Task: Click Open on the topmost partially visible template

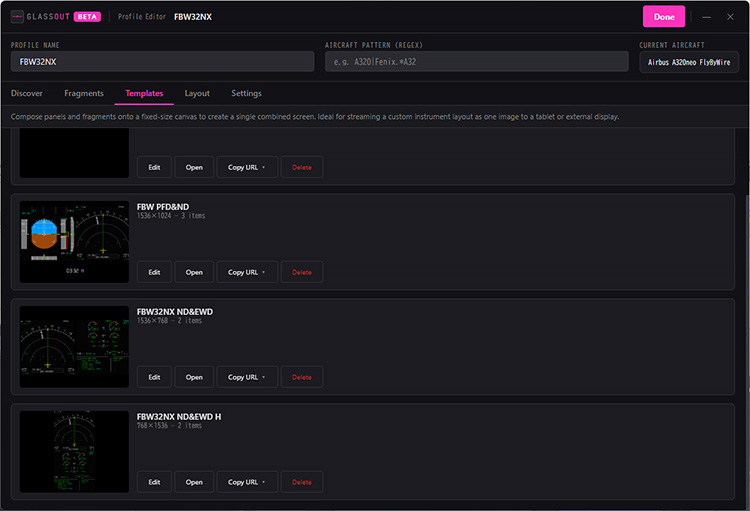Action: point(194,167)
